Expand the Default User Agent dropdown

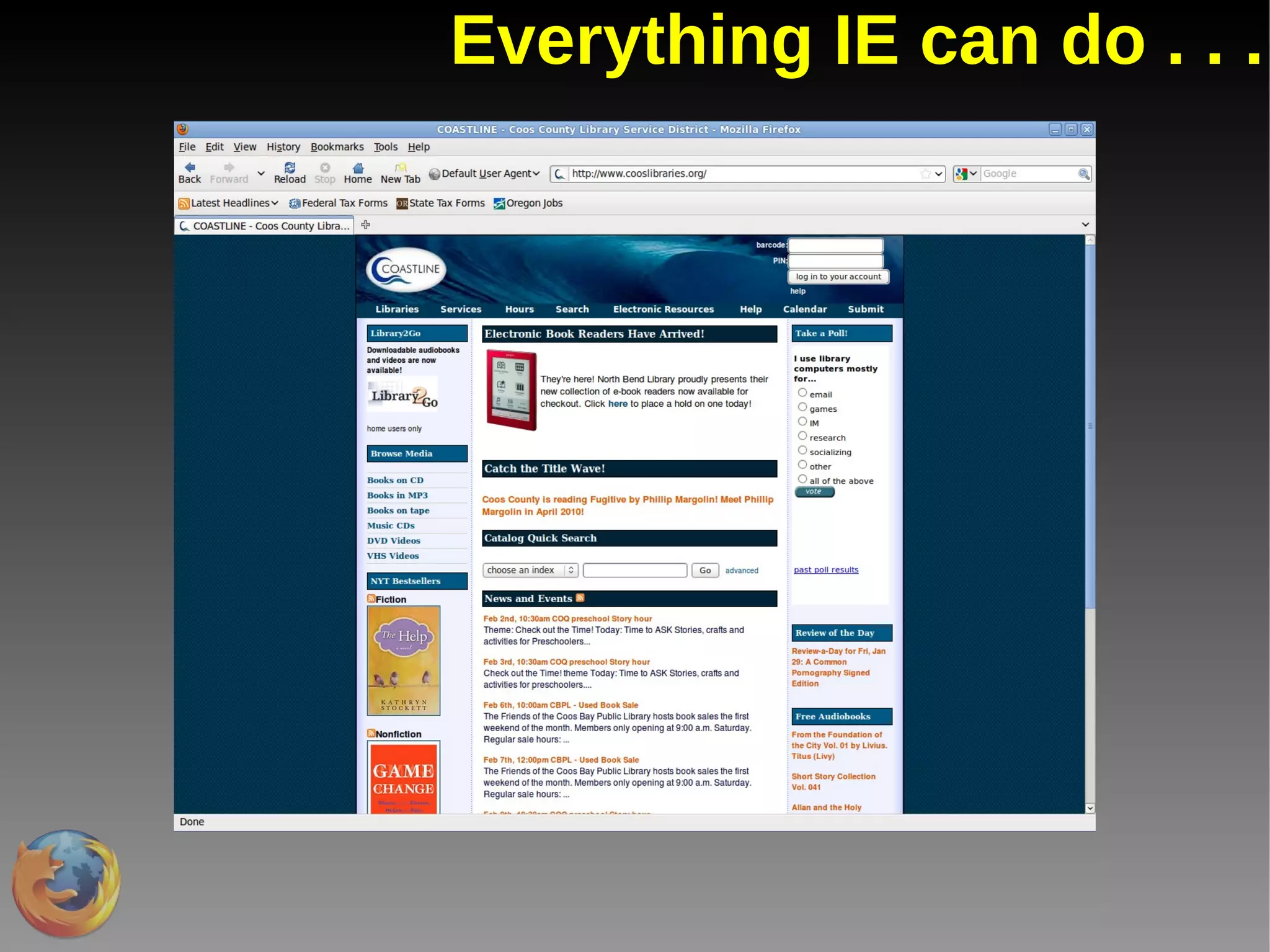coord(484,174)
